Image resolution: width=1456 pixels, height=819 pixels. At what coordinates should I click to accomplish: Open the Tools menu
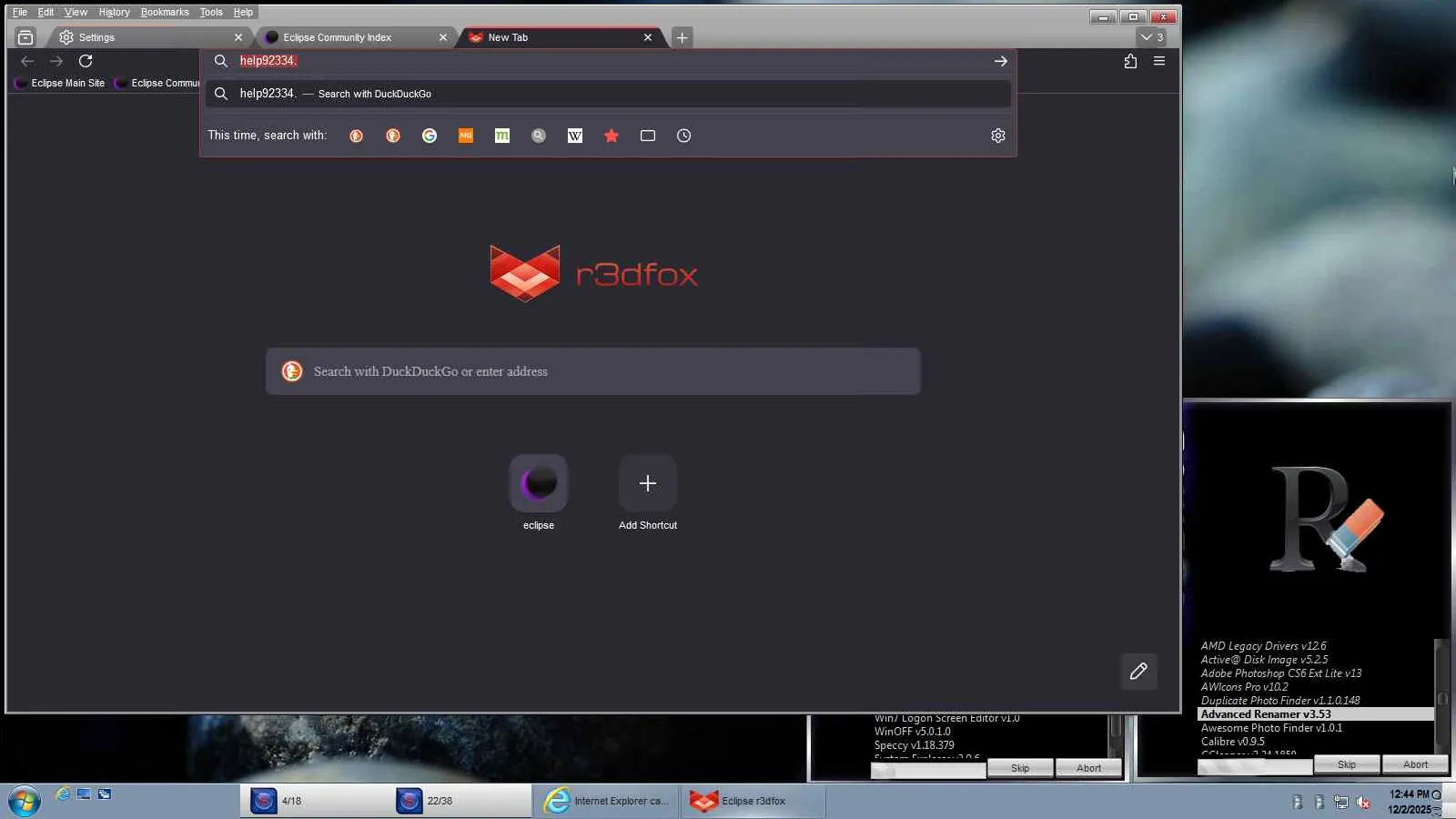[211, 12]
